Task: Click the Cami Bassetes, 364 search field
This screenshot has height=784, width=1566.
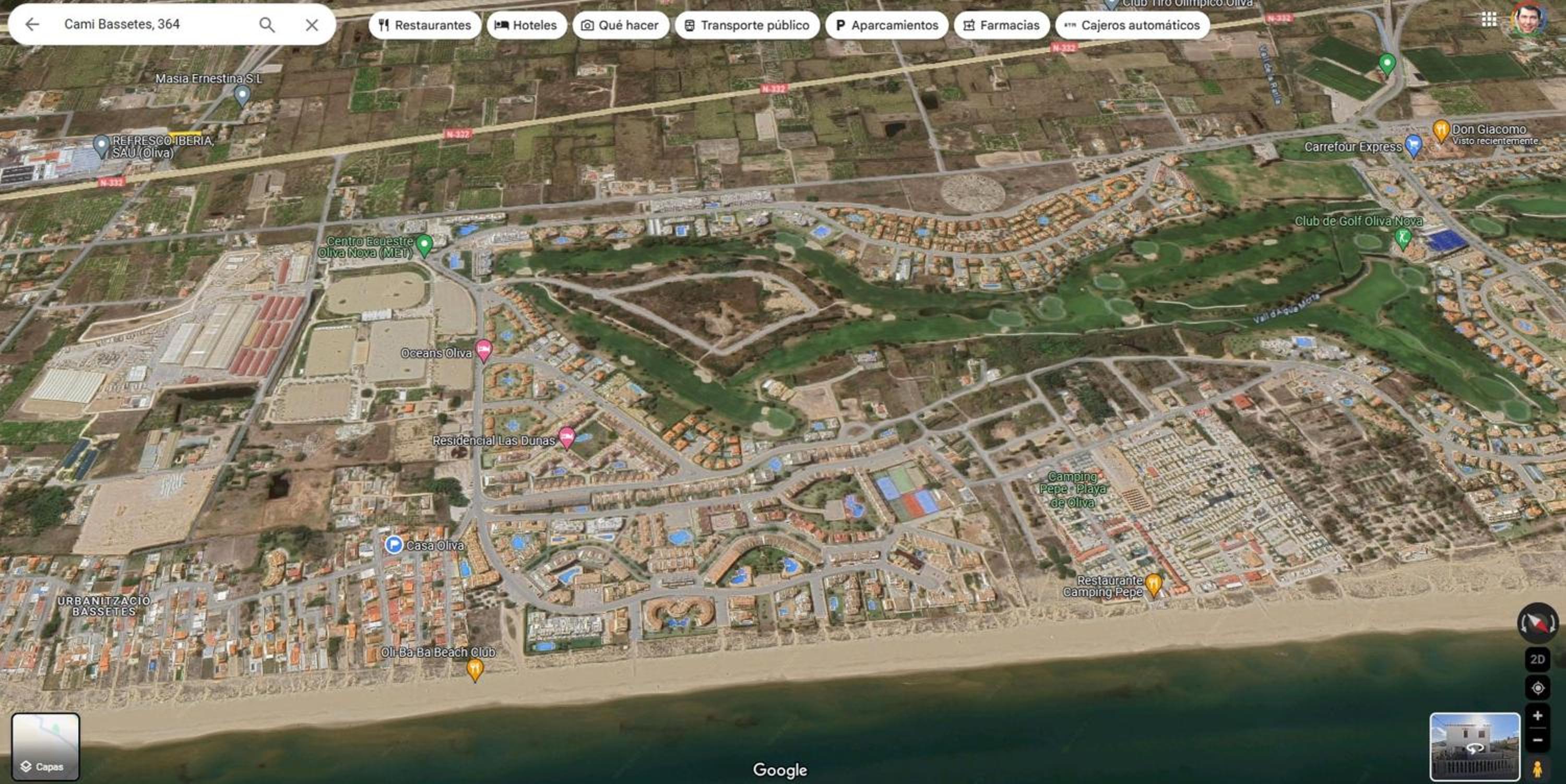Action: click(x=152, y=25)
